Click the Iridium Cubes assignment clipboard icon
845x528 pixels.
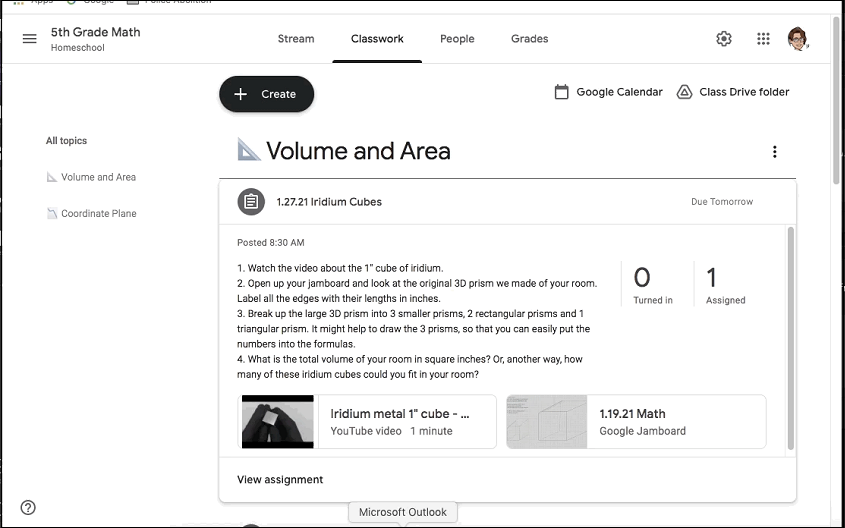click(251, 202)
